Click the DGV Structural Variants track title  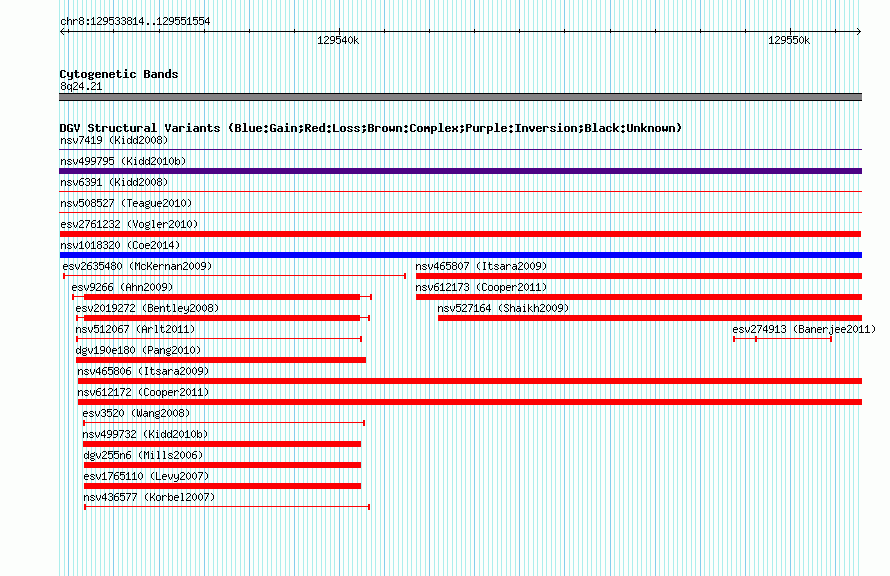click(371, 128)
